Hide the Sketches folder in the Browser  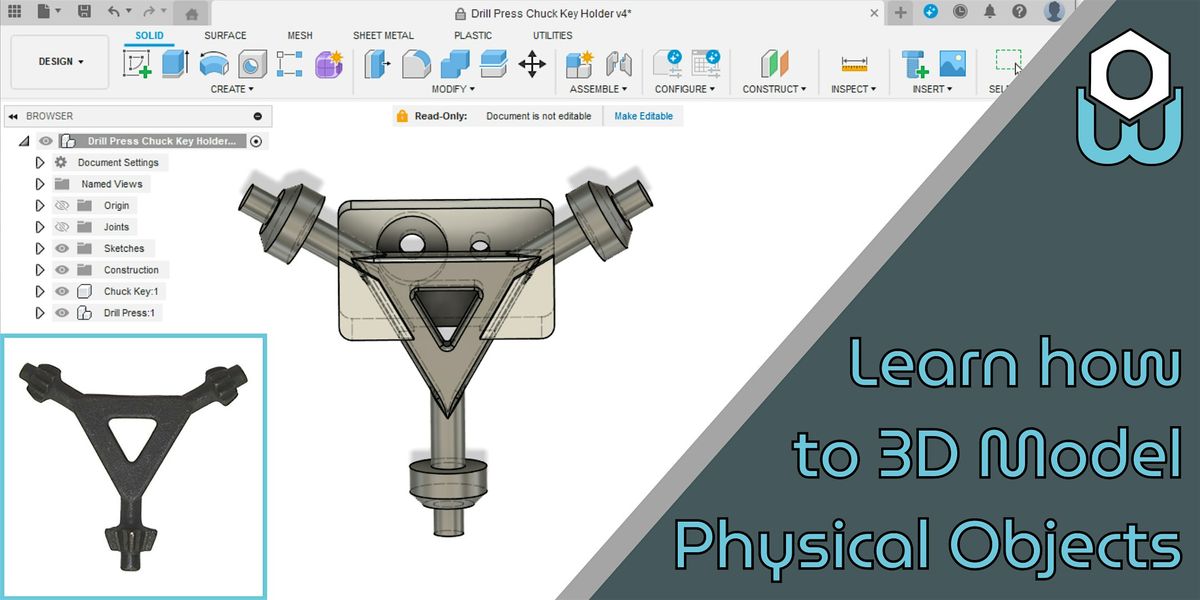pyautogui.click(x=62, y=248)
